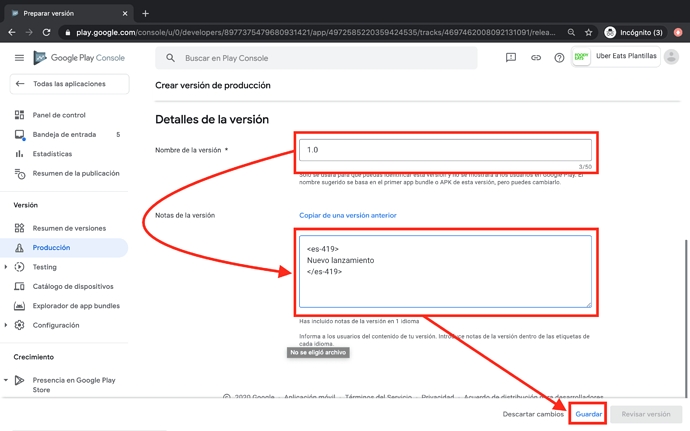
Task: Click the user account avatar
Action: click(x=671, y=57)
